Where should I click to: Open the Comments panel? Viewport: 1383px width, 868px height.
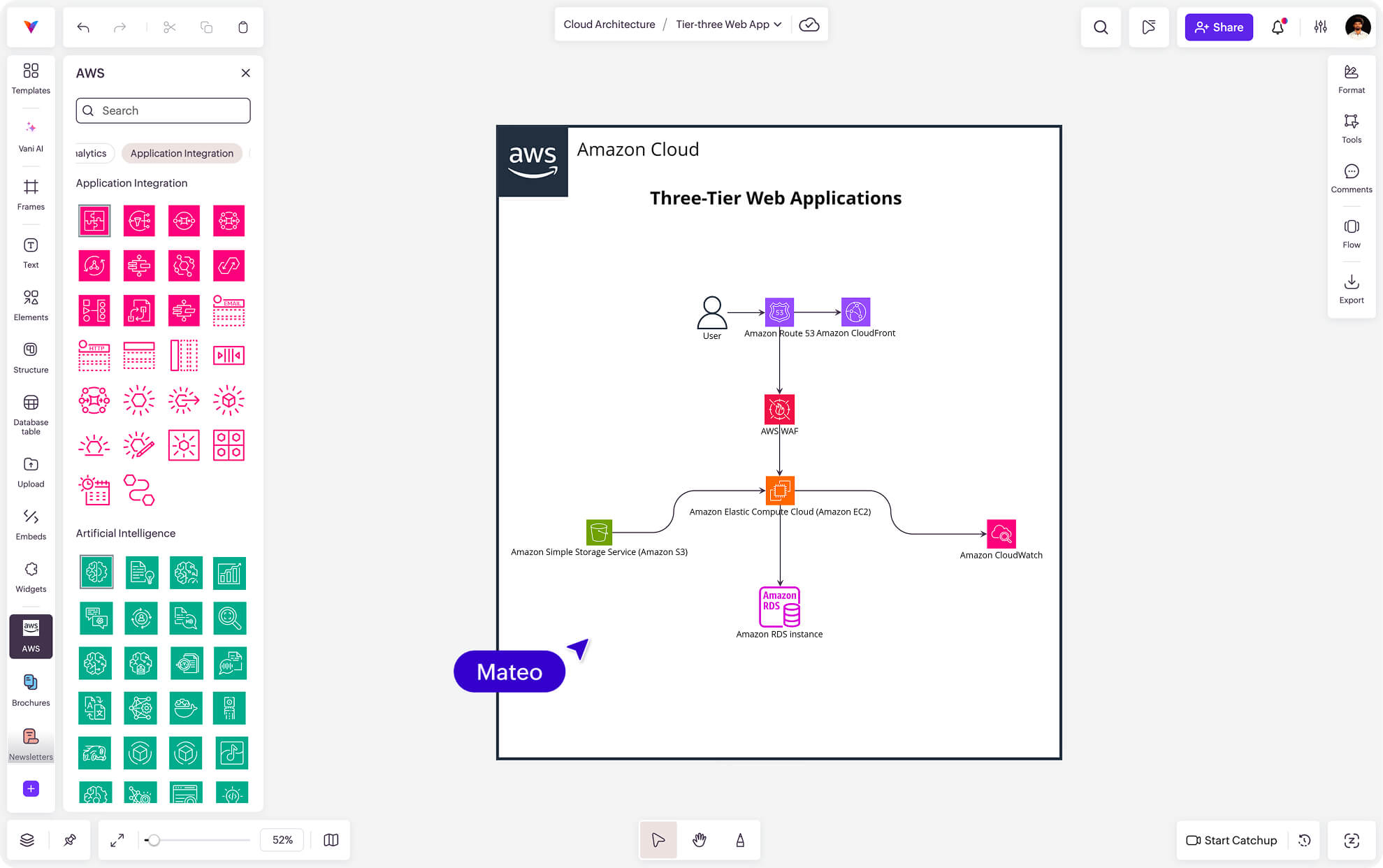tap(1352, 178)
